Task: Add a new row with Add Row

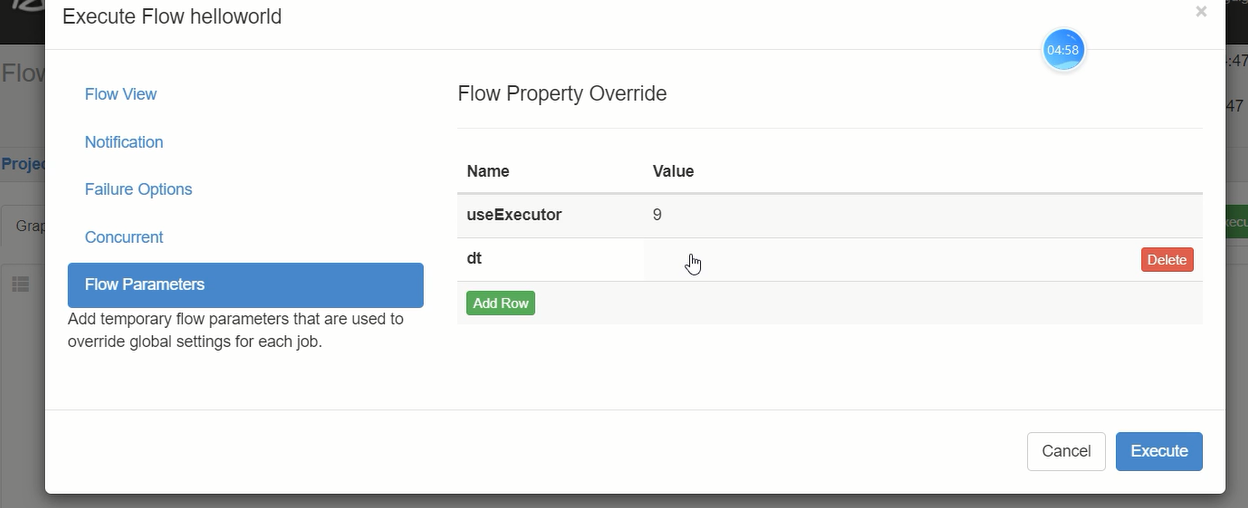Action: click(500, 303)
